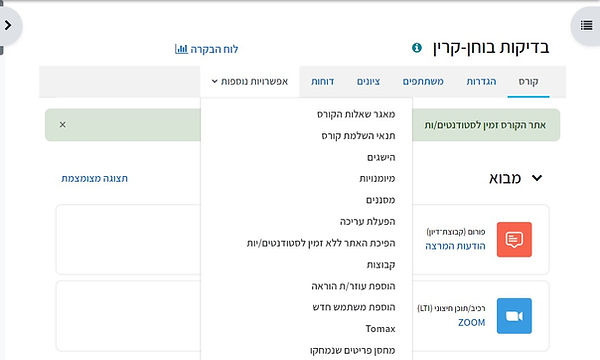Collapse the מבוא section

coord(537,178)
